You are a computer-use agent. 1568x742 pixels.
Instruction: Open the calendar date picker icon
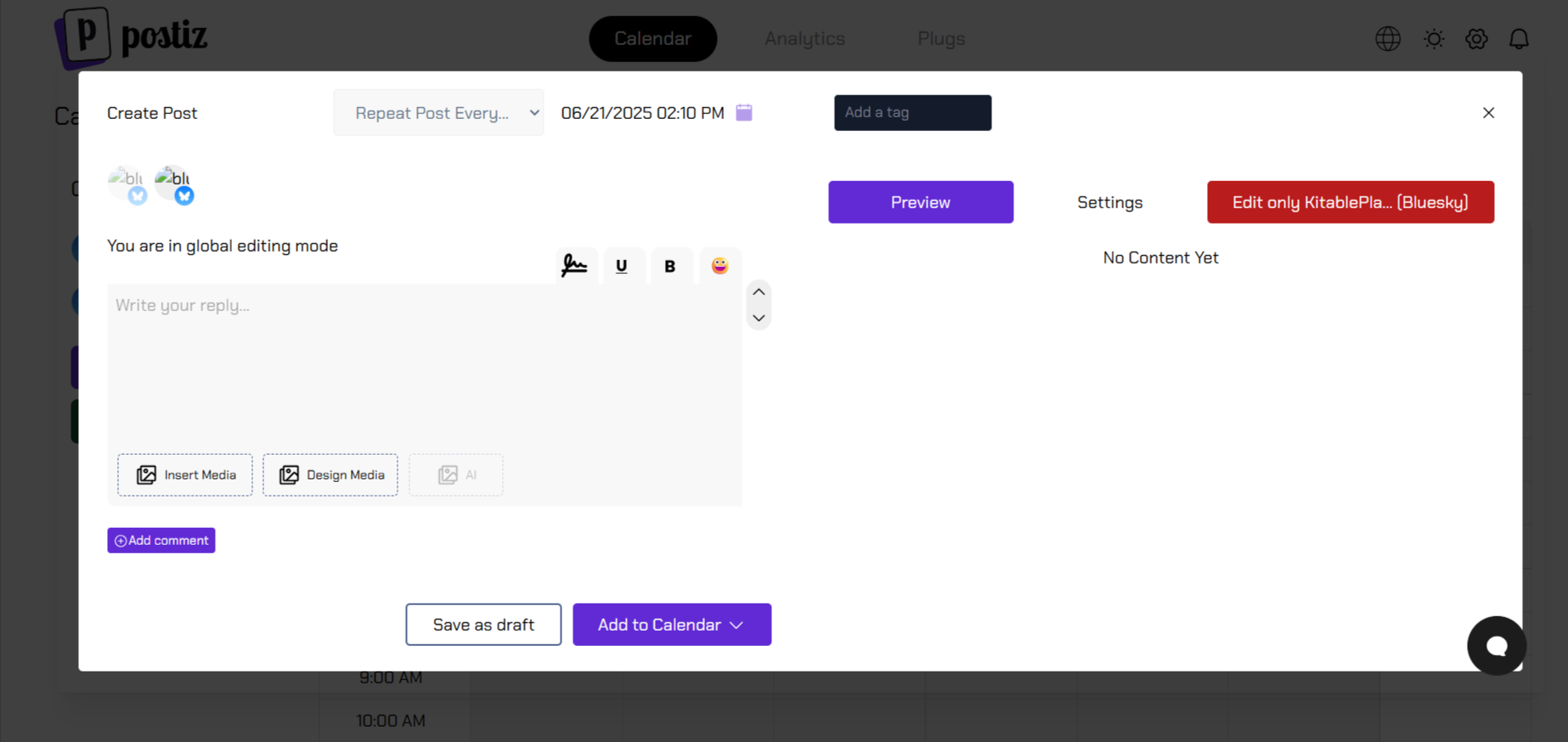point(744,113)
